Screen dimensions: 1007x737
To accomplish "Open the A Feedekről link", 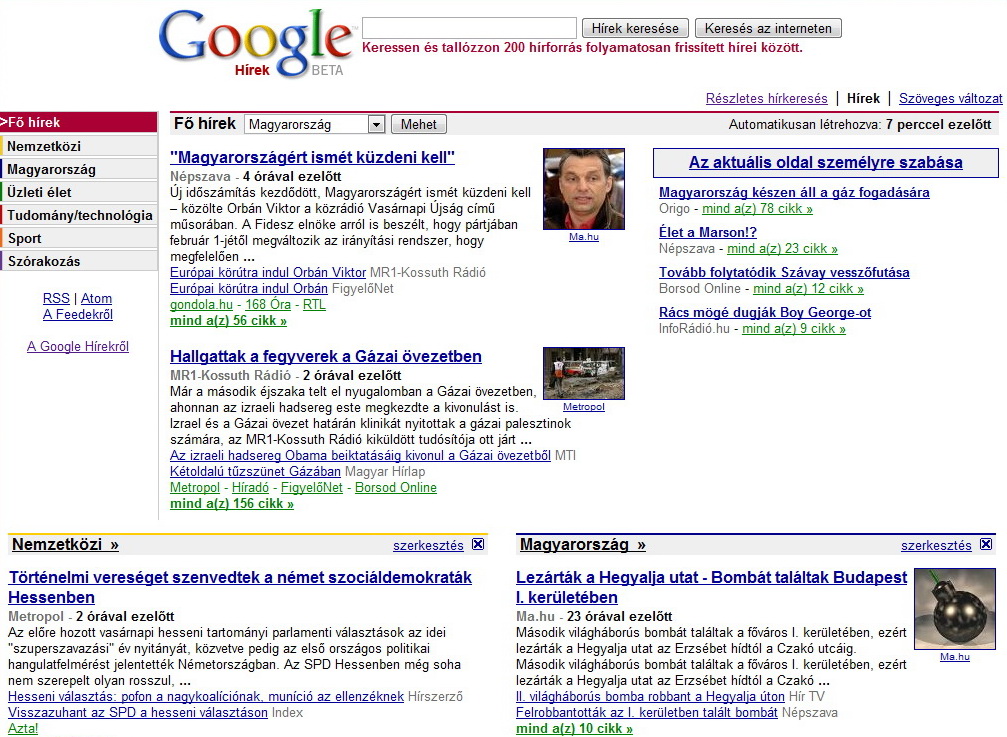I will (x=78, y=315).
